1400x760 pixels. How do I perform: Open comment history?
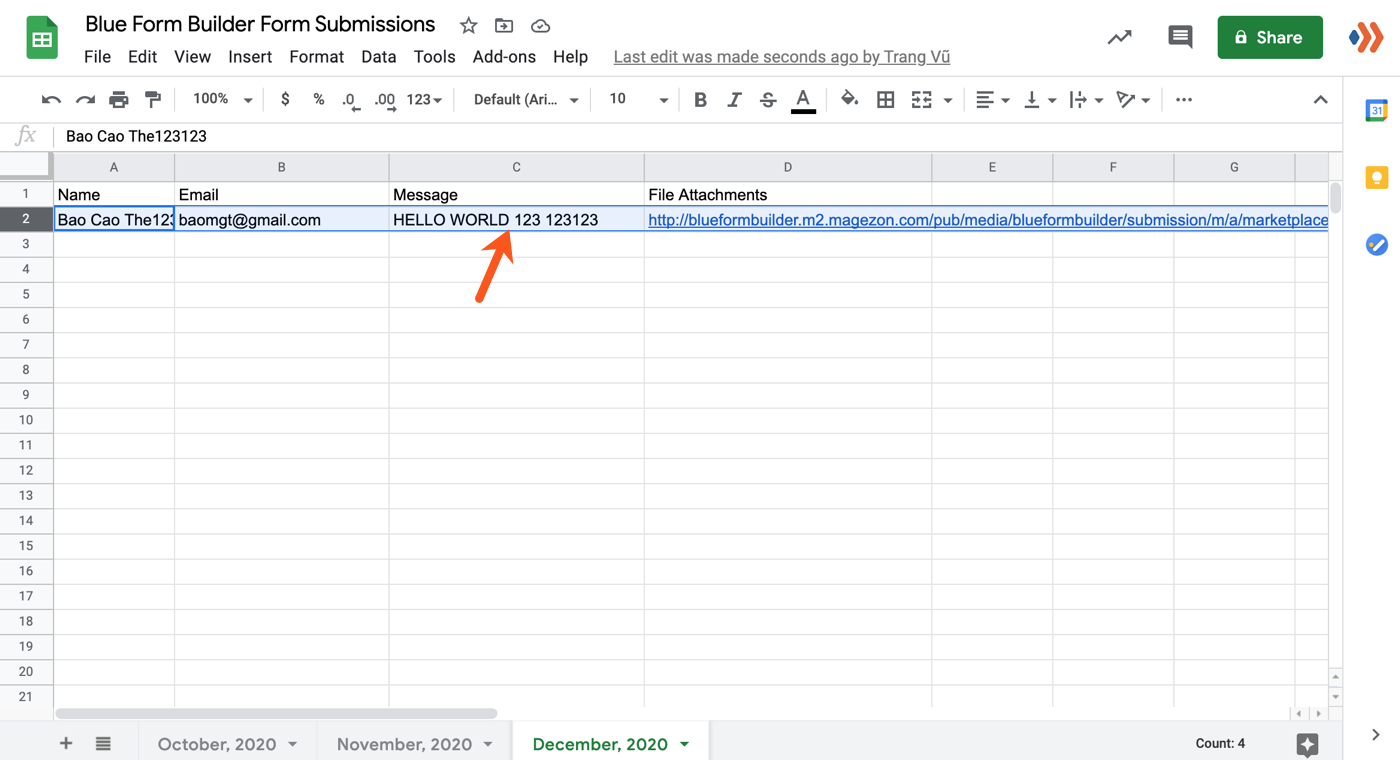1179,36
